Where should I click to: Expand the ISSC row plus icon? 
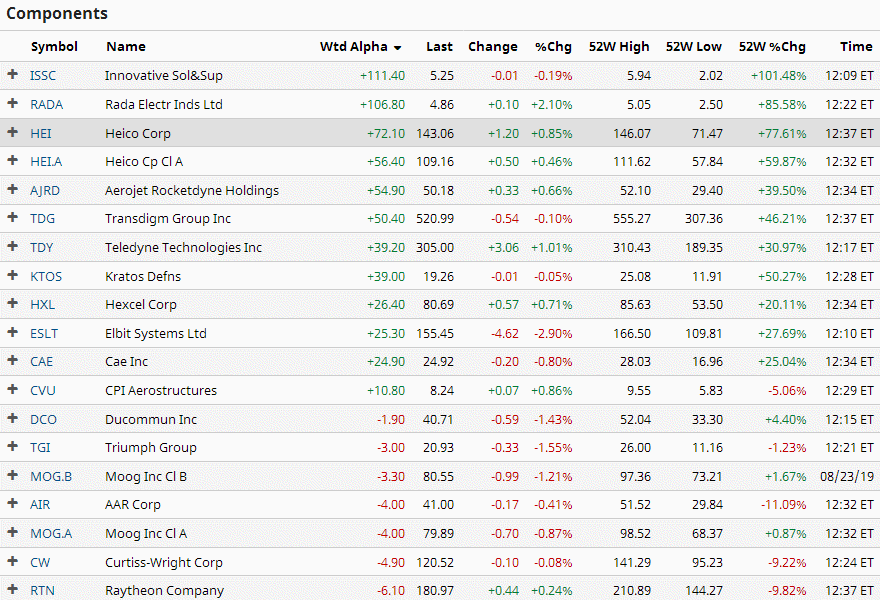[12, 74]
